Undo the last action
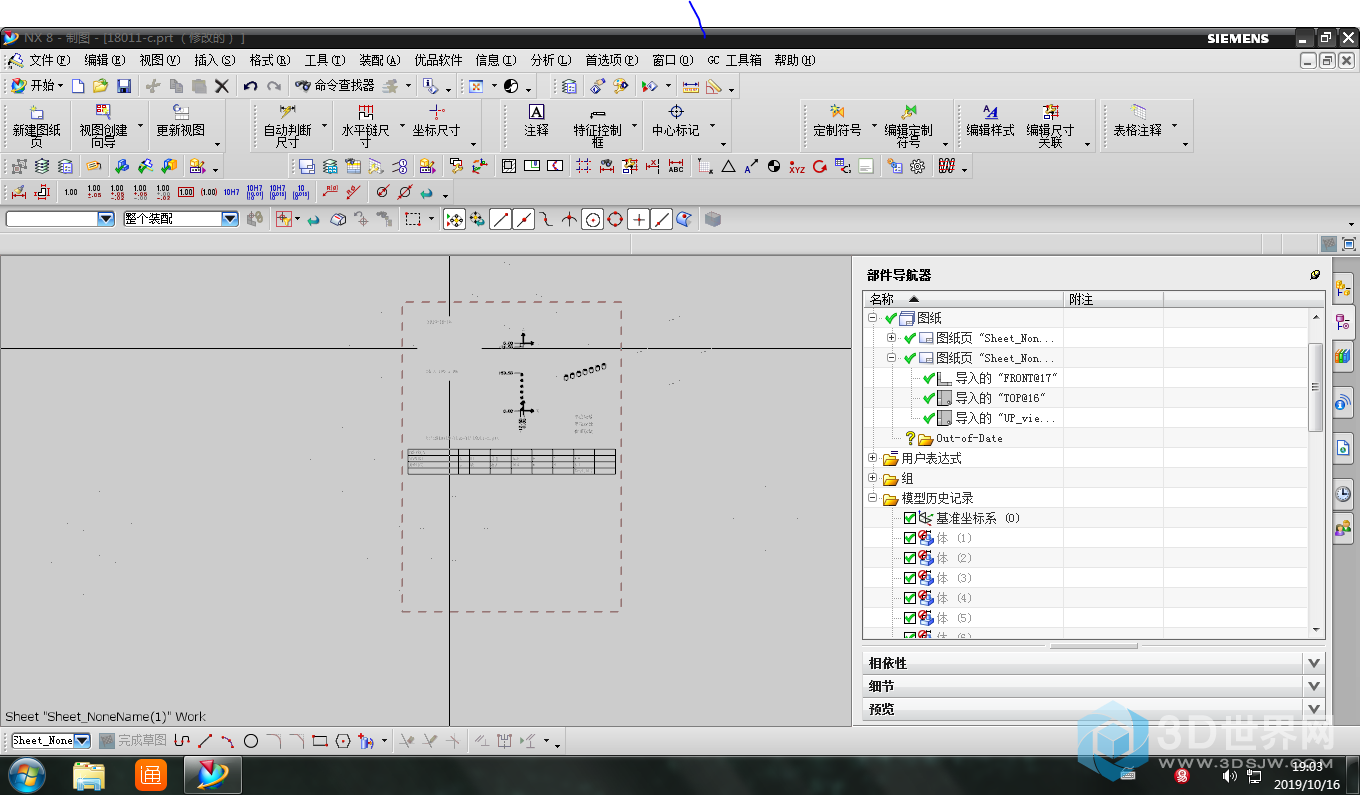Viewport: 1360px width, 795px height. click(251, 87)
